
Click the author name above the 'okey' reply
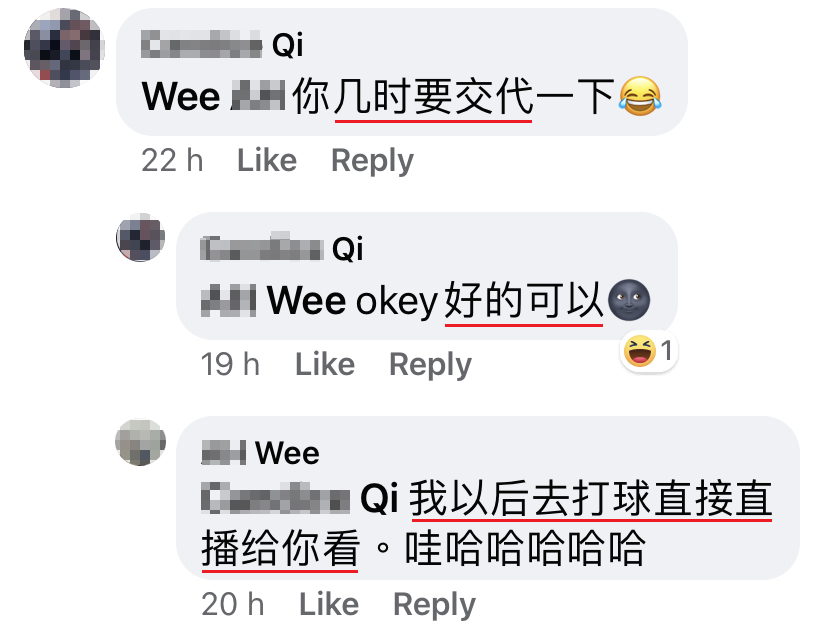[x=281, y=248]
